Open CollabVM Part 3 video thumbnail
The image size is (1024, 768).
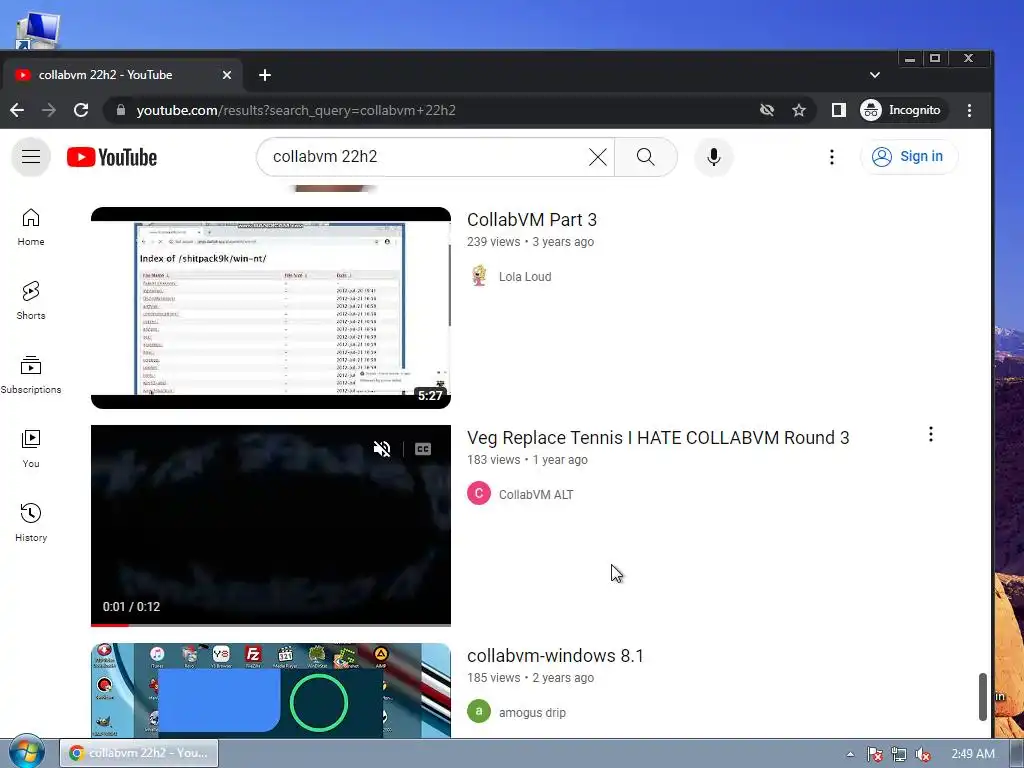point(270,308)
